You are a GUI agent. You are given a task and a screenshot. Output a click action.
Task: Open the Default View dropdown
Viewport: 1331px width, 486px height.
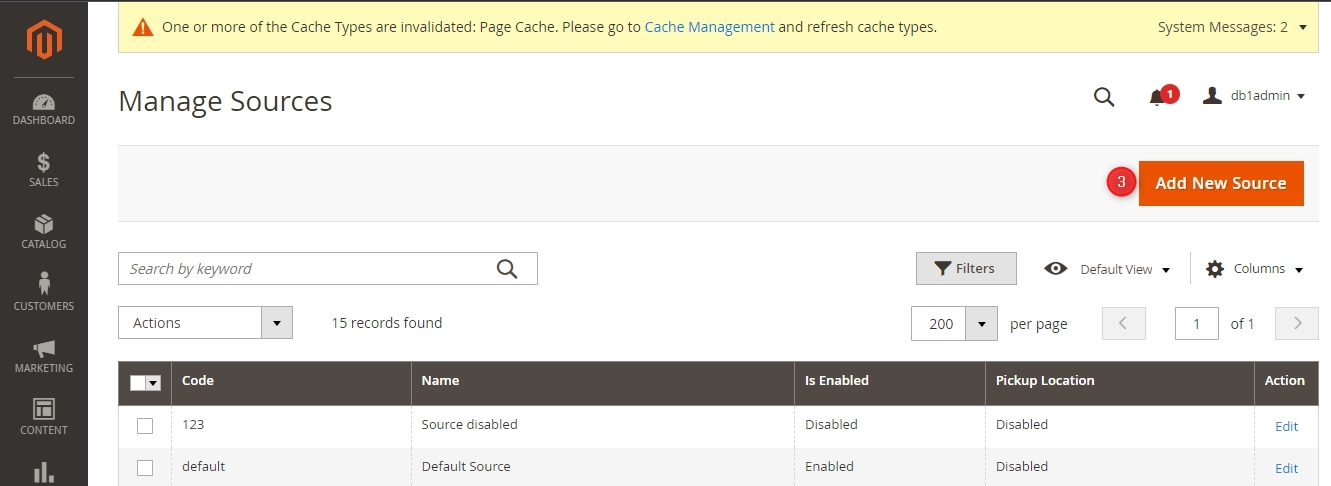pos(1107,269)
